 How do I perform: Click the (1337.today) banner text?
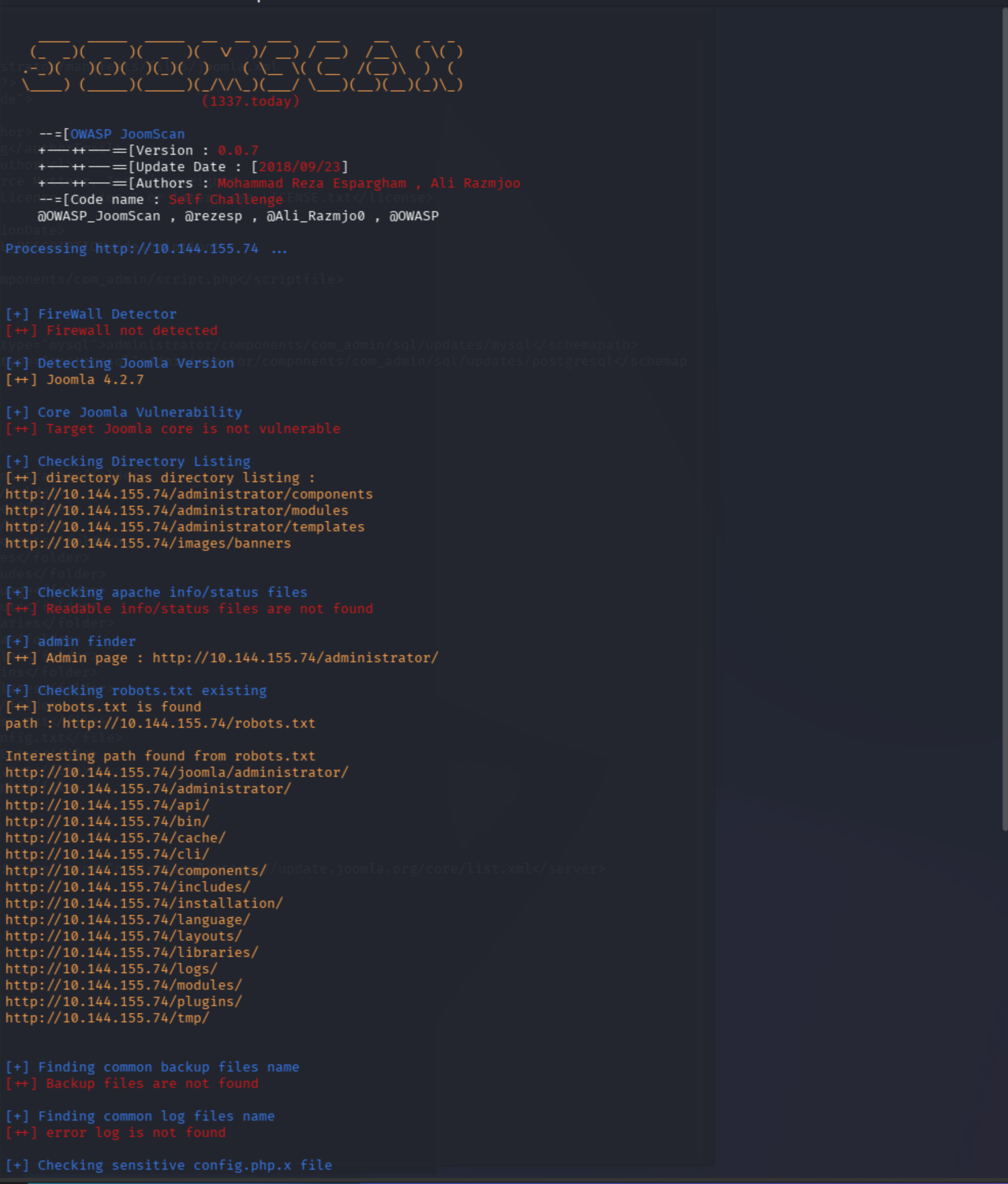(250, 101)
